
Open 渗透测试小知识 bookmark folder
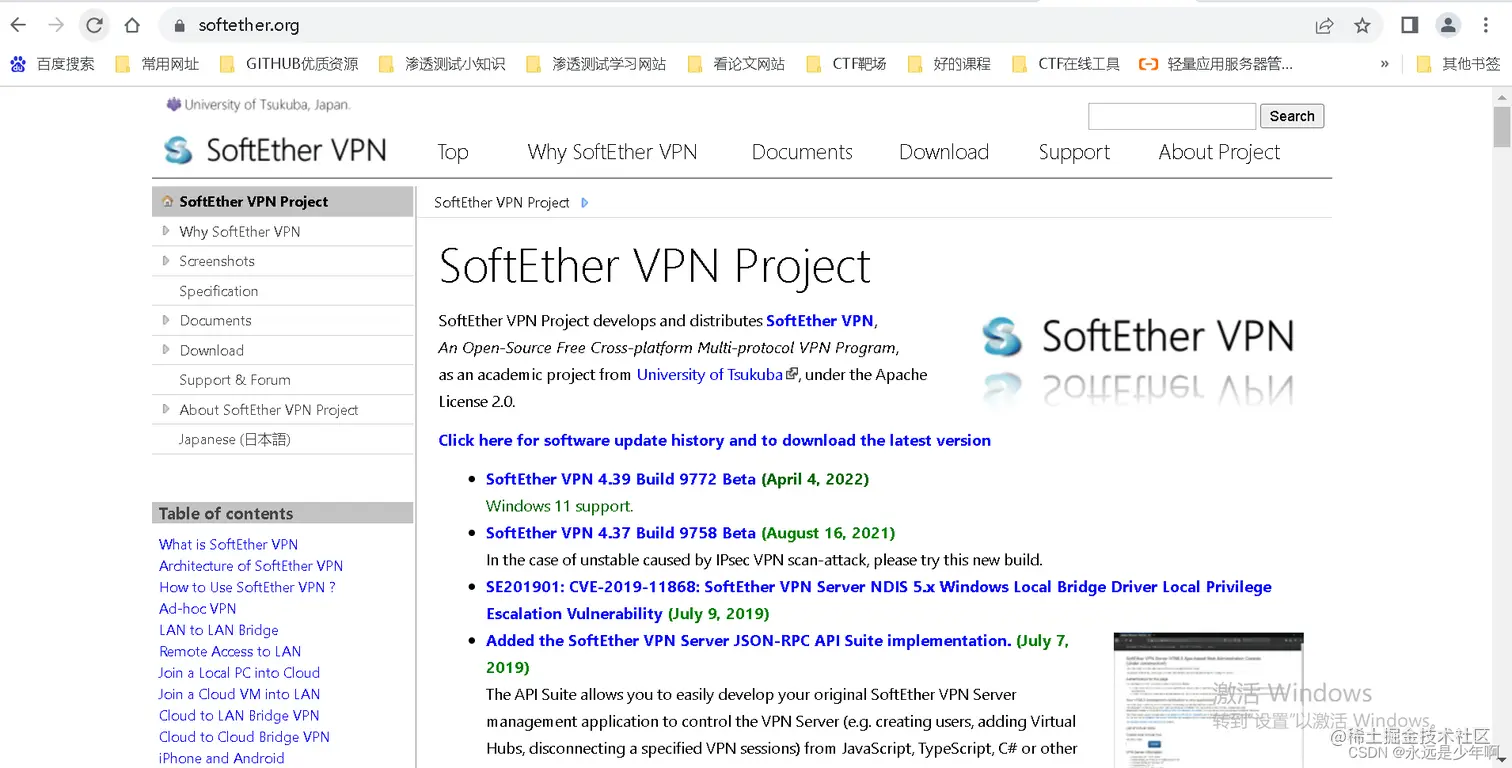pos(442,64)
